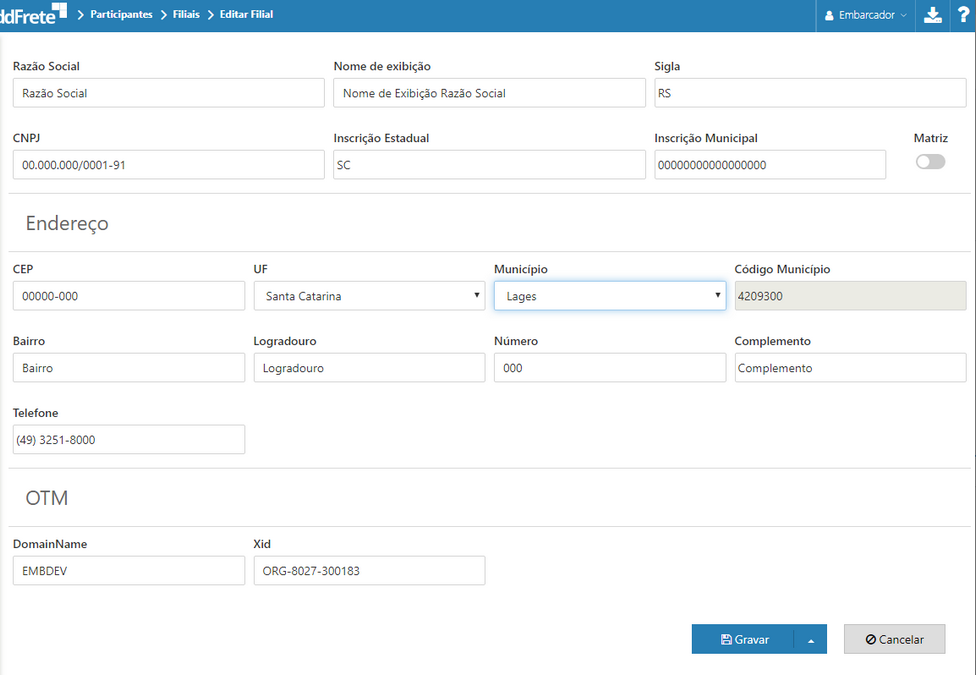Viewport: 976px width, 675px height.
Task: Select the Inscrição Municipal field
Action: pos(770,165)
